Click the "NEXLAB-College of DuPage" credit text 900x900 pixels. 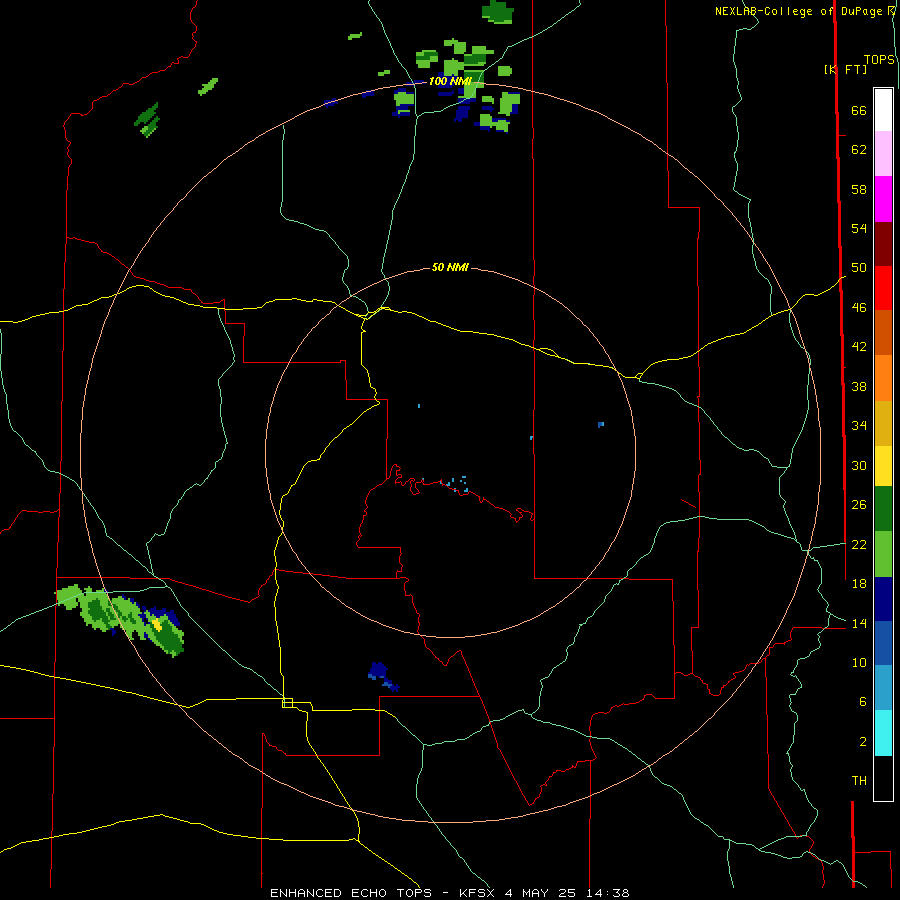click(x=800, y=11)
